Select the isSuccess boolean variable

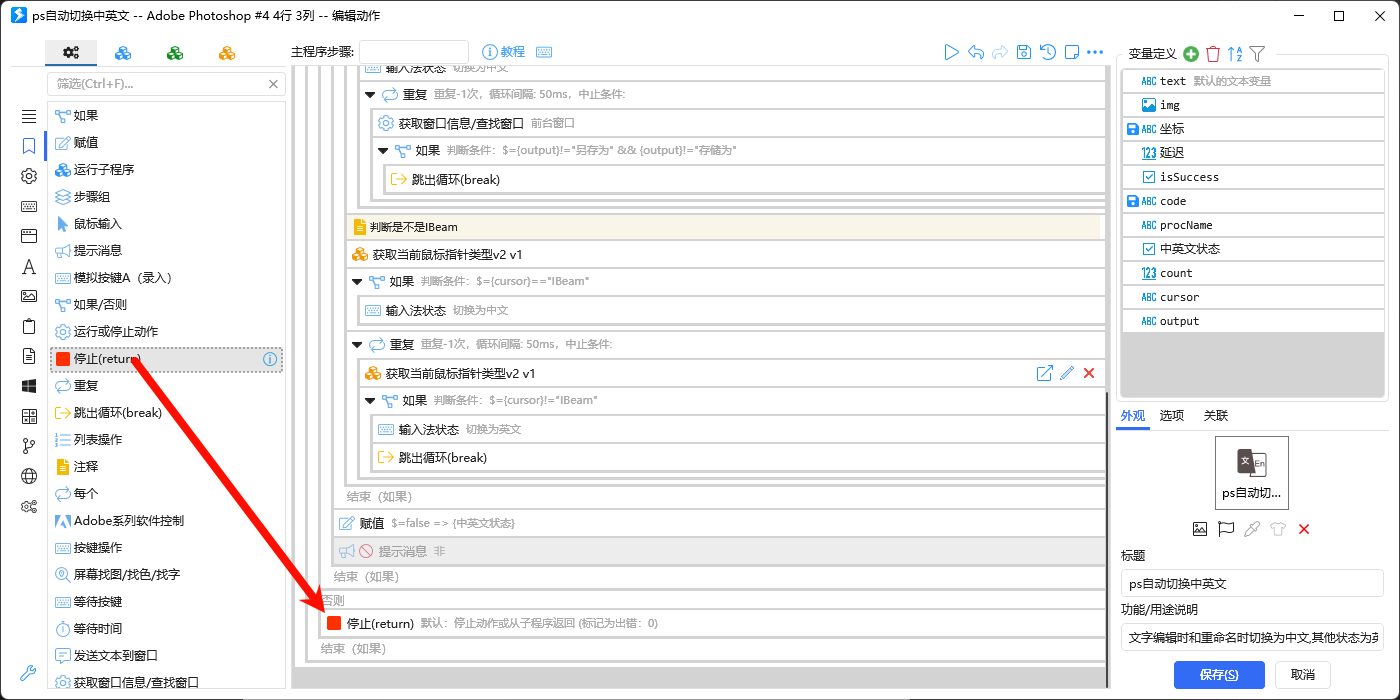pyautogui.click(x=1252, y=177)
